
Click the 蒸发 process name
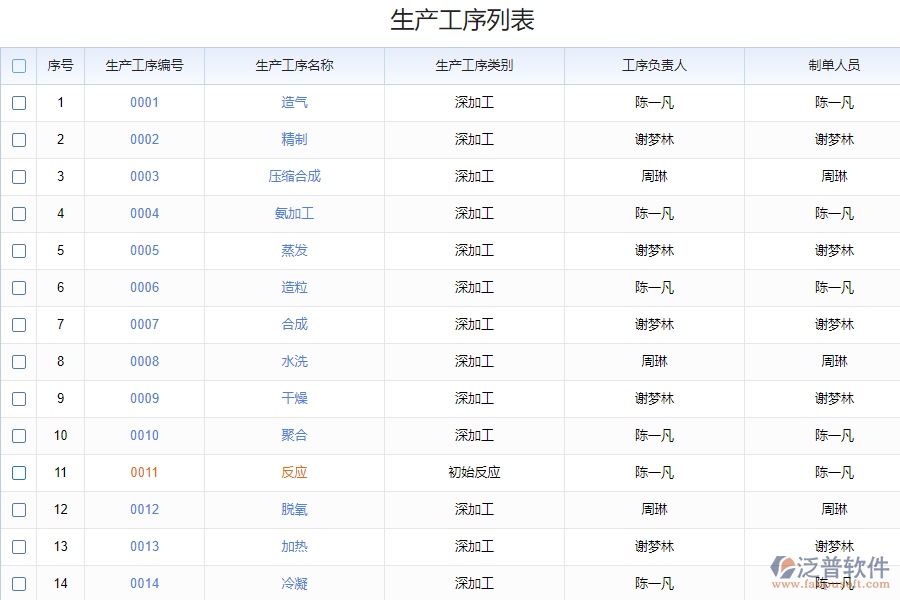[294, 250]
